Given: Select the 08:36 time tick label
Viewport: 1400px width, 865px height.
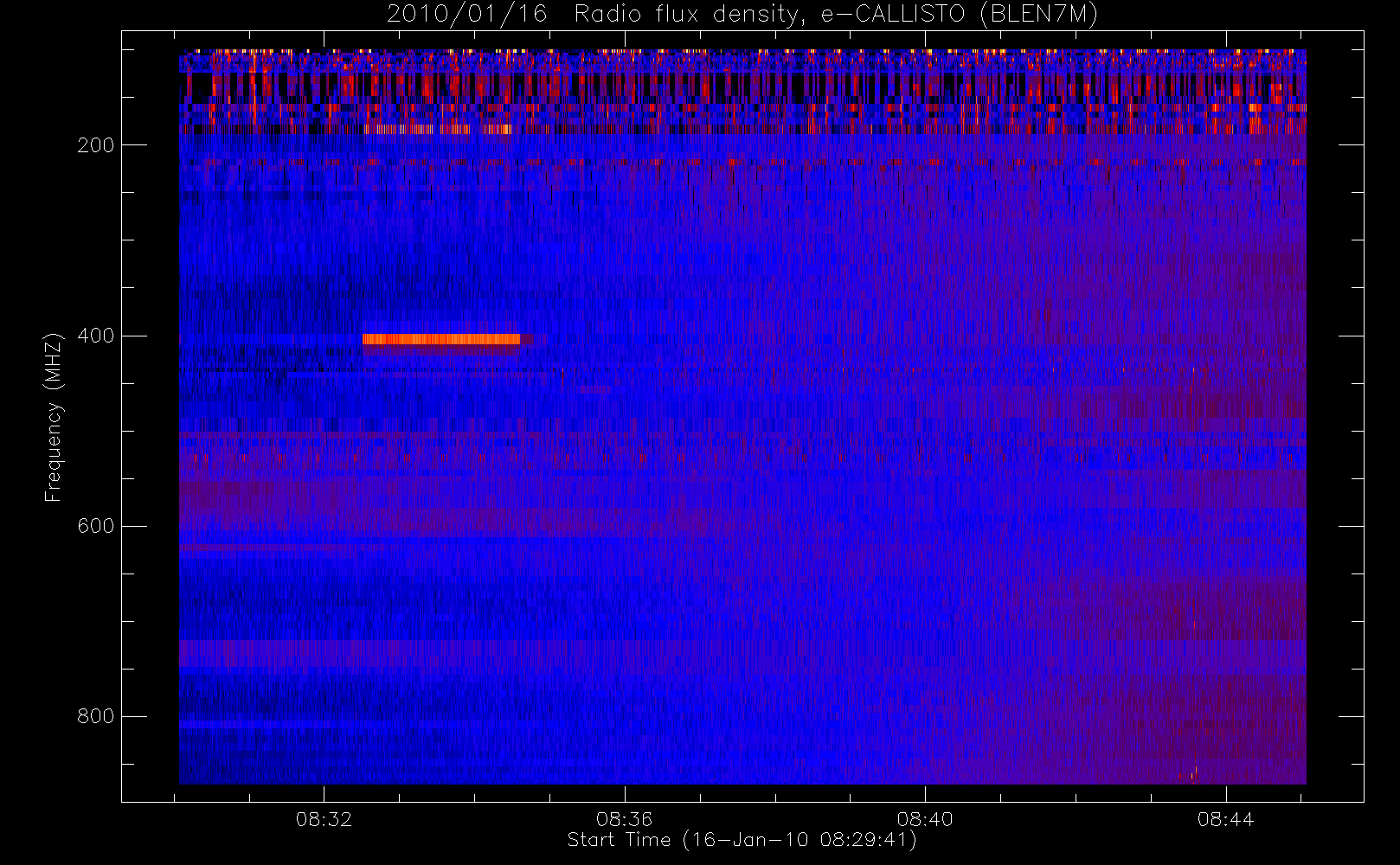Looking at the screenshot, I should pos(625,819).
